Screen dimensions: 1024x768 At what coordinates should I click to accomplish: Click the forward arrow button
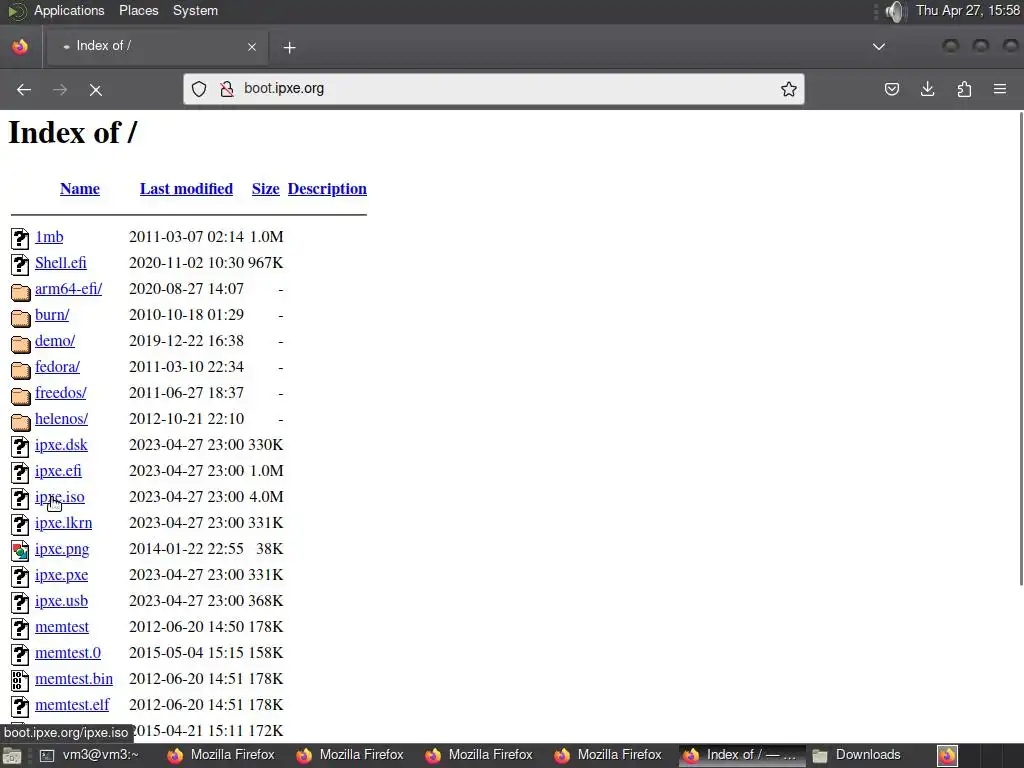click(x=60, y=89)
